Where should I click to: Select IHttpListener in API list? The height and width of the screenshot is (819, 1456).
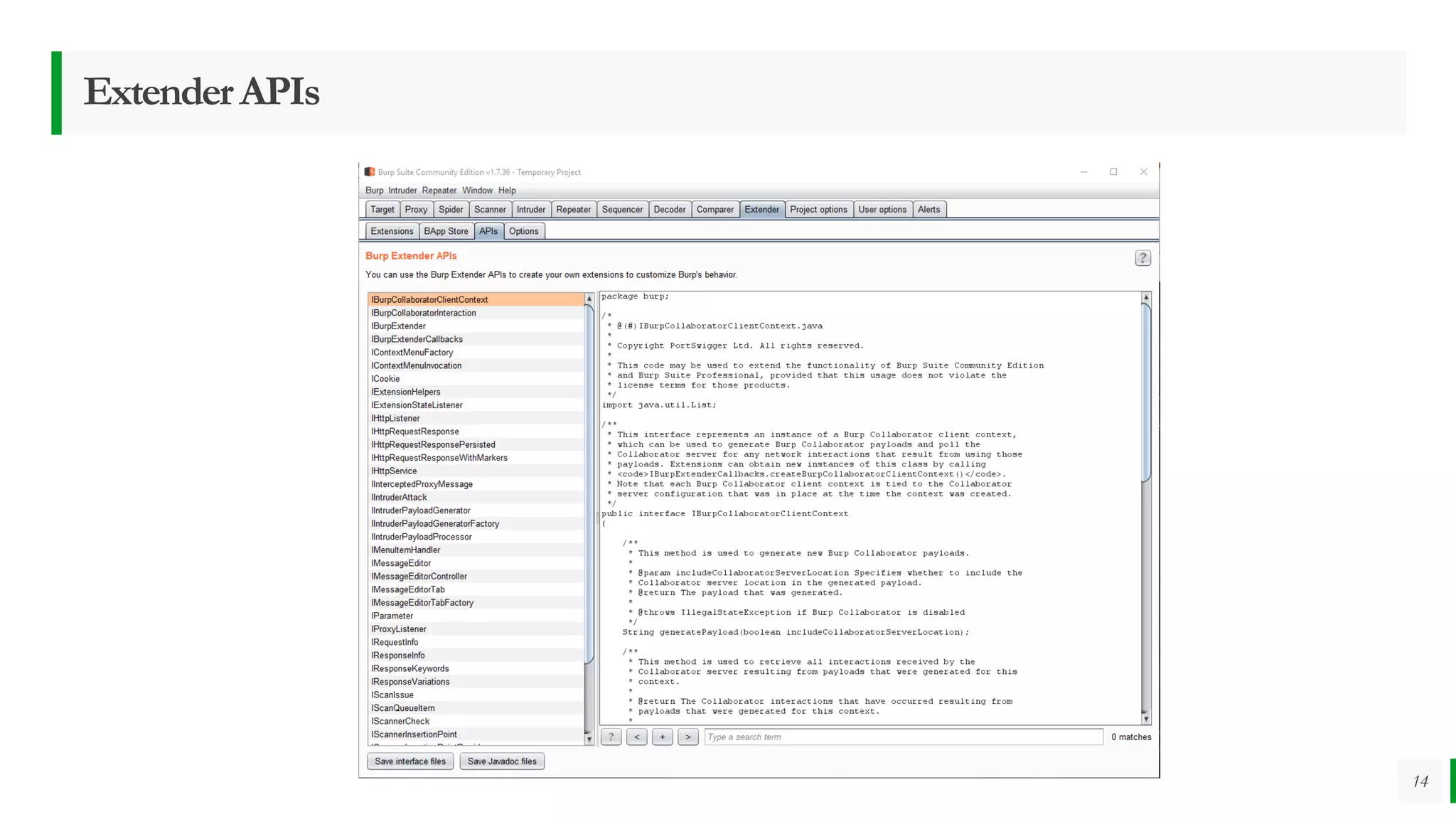[476, 418]
